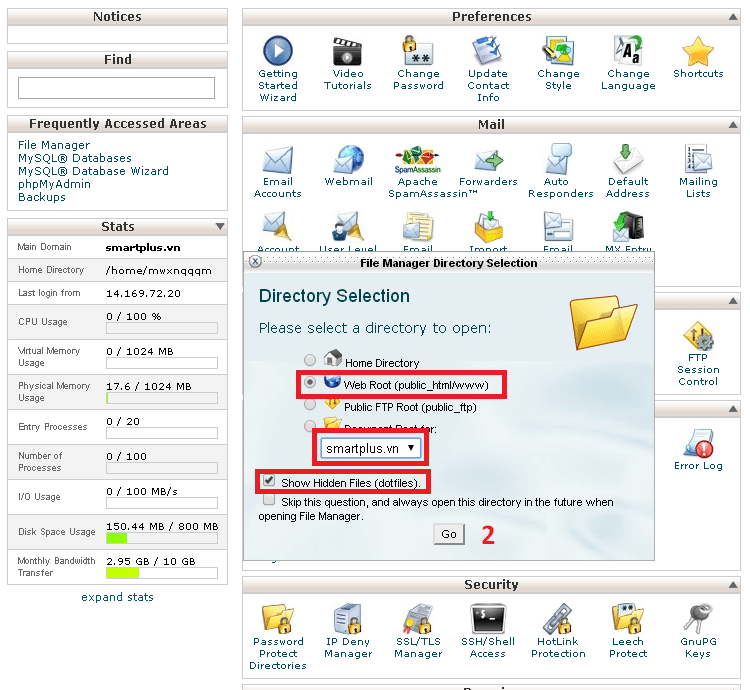Image resolution: width=750 pixels, height=690 pixels.
Task: Open the Error Log icon
Action: (697, 443)
